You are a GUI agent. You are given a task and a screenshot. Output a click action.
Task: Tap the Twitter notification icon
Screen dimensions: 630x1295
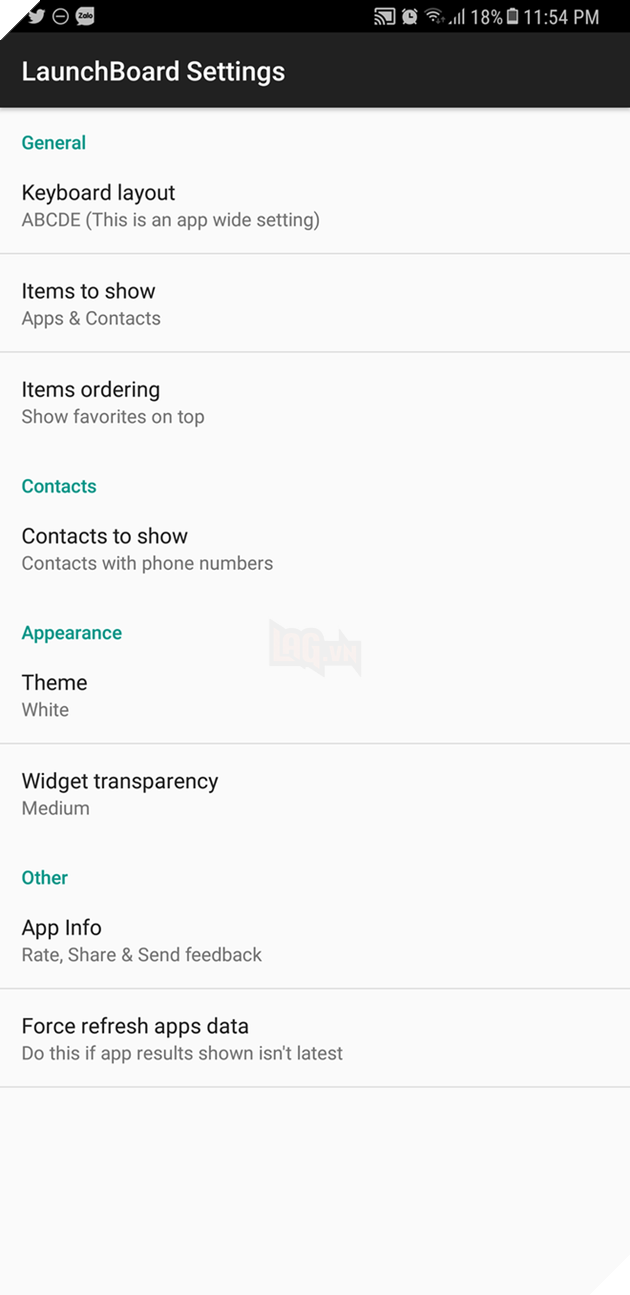[x=36, y=16]
